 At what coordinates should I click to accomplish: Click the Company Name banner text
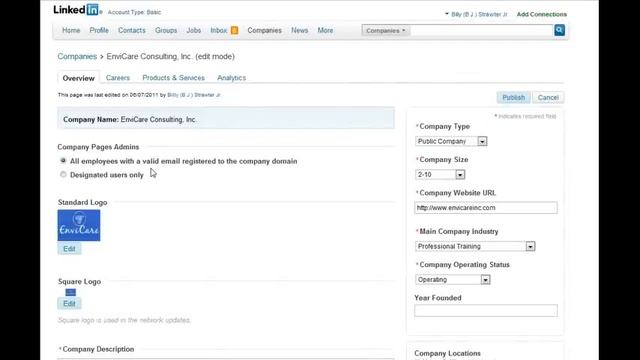129,120
